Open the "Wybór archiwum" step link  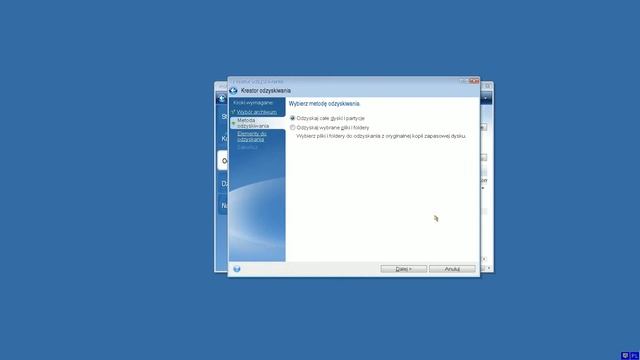(x=257, y=112)
